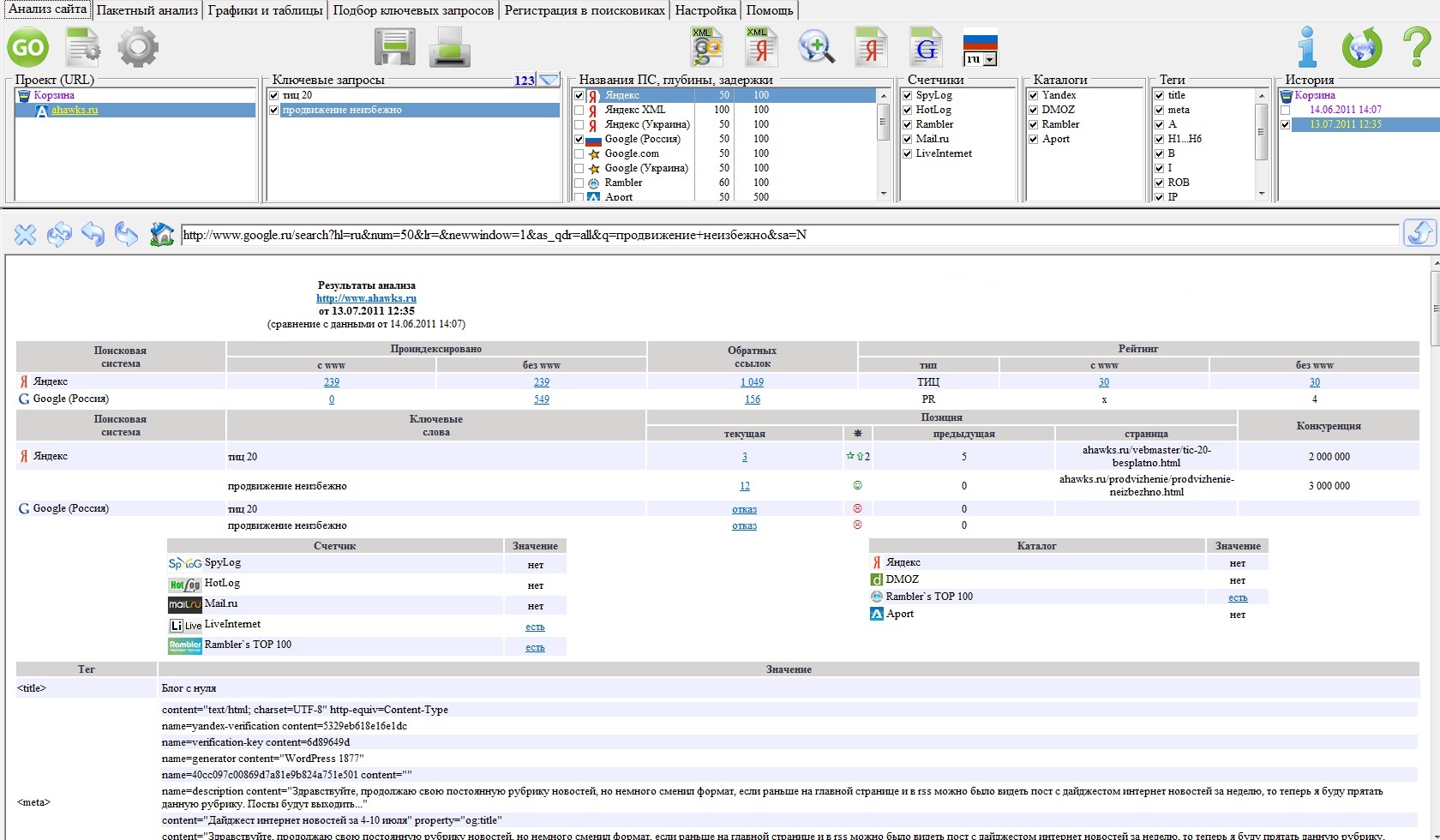Screen dimensions: 1440x840
Task: Open the dropdown arrow beside 123 in keywords
Action: 549,81
